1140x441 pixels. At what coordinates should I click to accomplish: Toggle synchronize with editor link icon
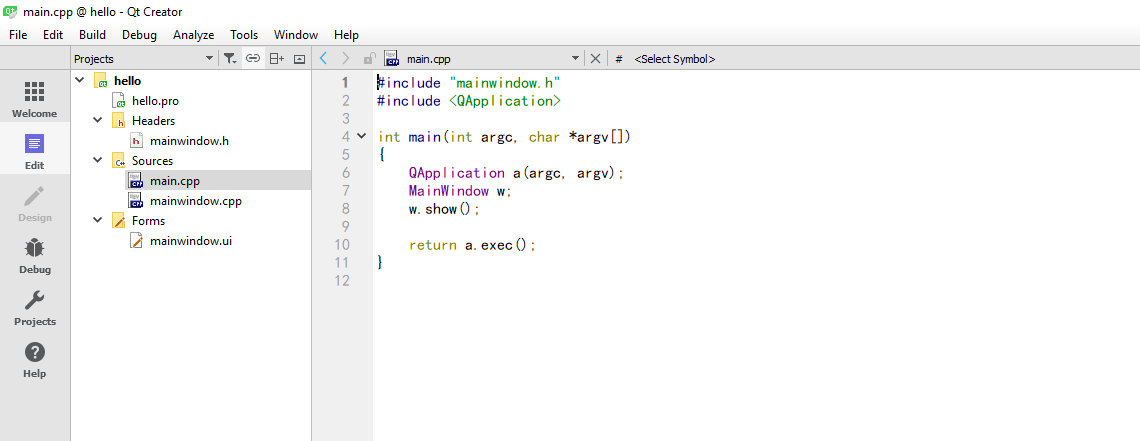pos(253,59)
